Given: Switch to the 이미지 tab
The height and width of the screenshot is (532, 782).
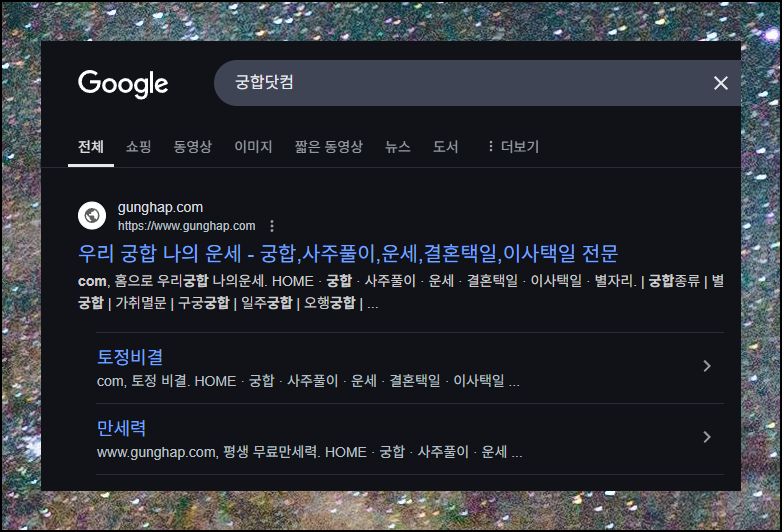Looking at the screenshot, I should pos(253,146).
